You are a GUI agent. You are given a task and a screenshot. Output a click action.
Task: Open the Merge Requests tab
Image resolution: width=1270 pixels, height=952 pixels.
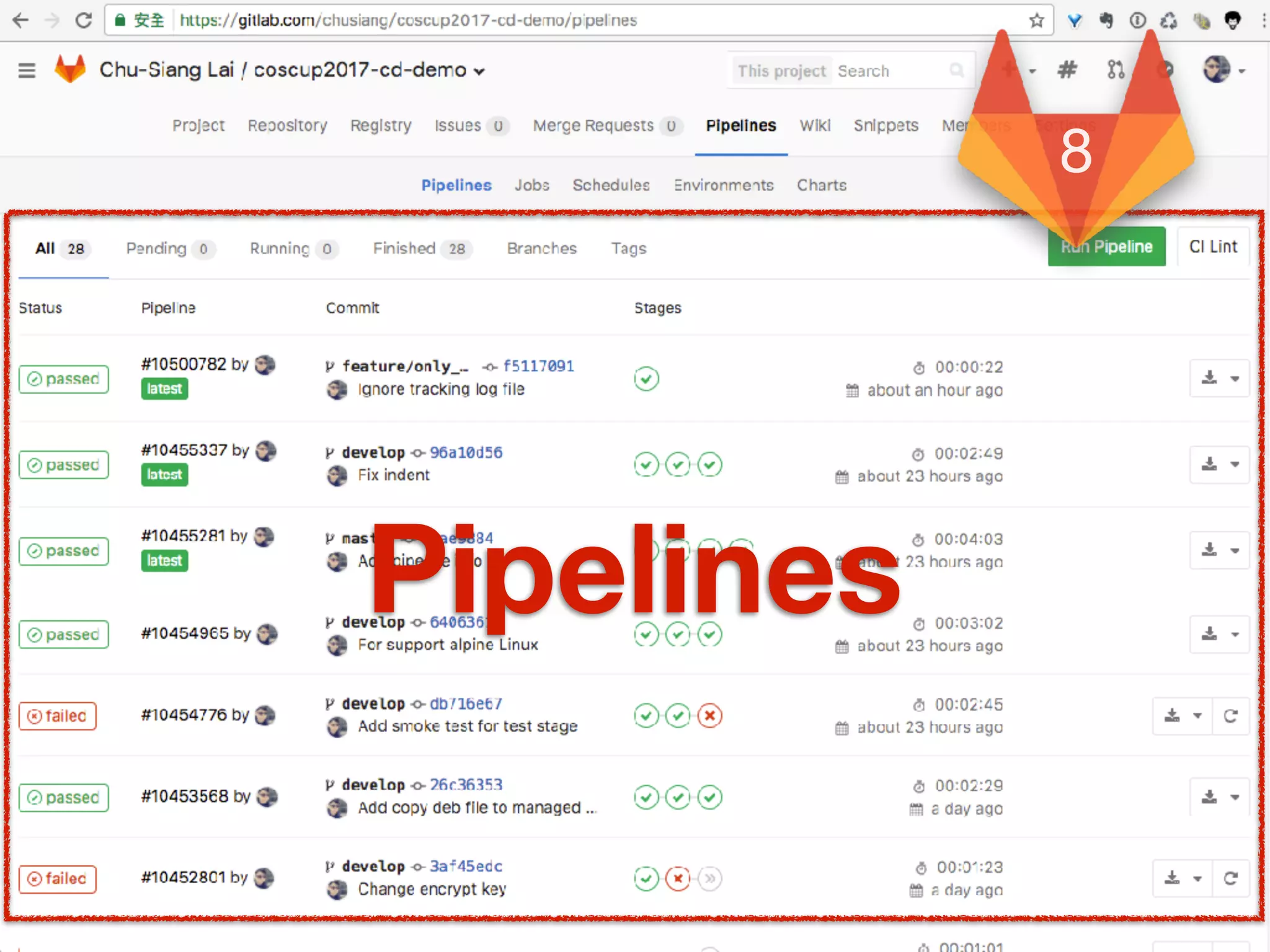[608, 126]
